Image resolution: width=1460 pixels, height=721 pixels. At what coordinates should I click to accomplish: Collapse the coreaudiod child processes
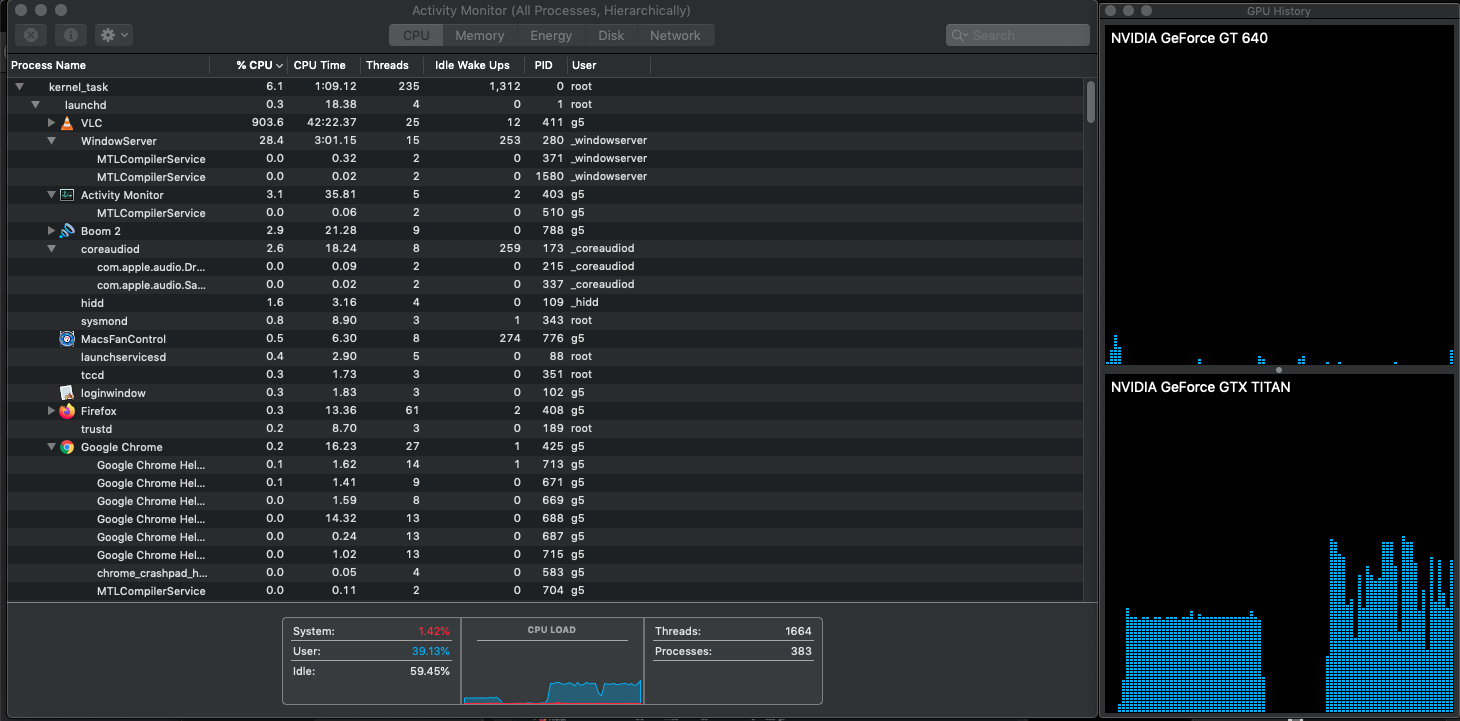[52, 249]
